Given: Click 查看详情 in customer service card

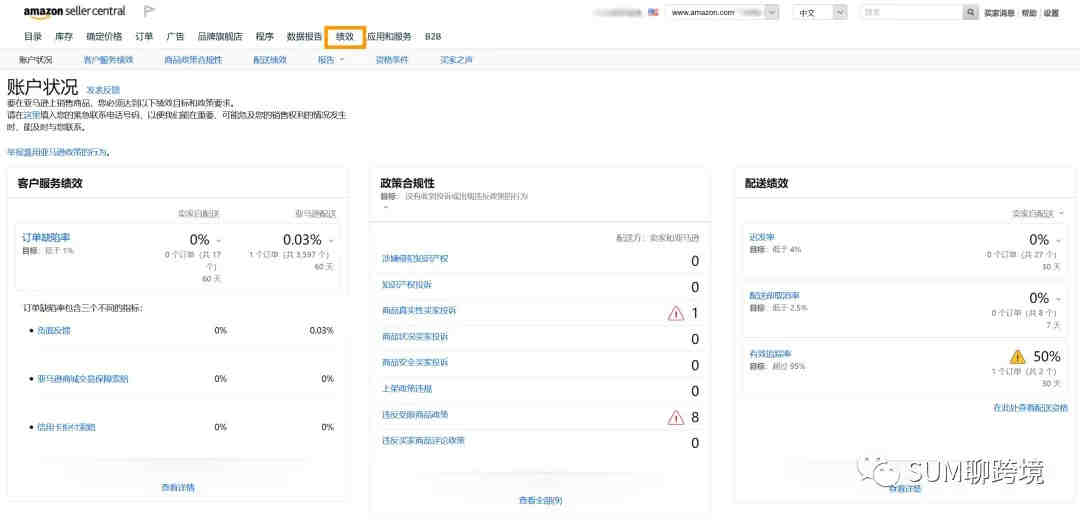Looking at the screenshot, I should click(x=178, y=488).
